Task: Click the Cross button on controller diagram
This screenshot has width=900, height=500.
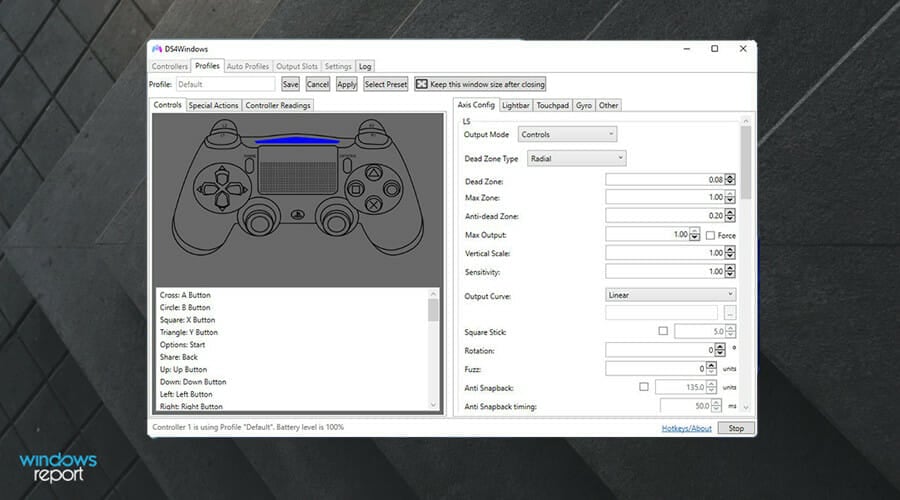Action: coord(374,203)
